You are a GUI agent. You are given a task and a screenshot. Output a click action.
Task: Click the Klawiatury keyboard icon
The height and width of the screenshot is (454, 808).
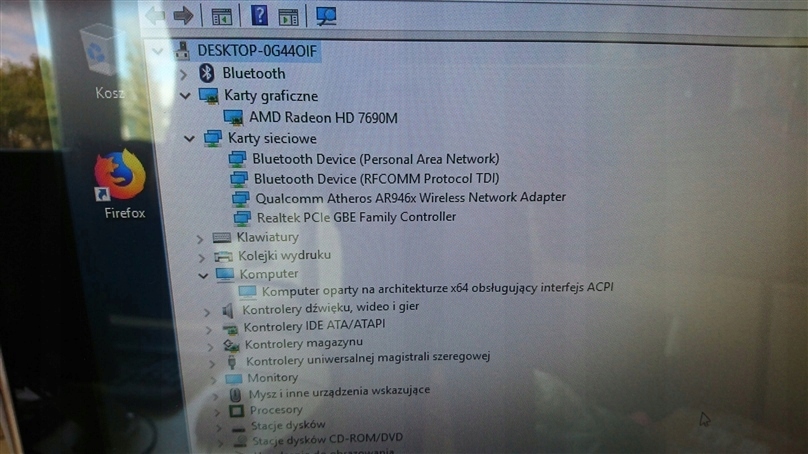[222, 237]
